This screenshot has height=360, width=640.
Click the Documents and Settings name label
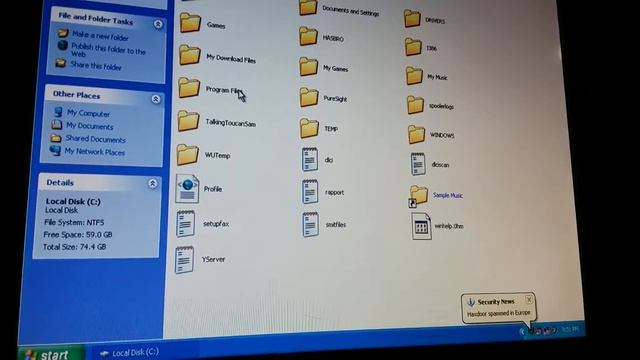coord(350,11)
